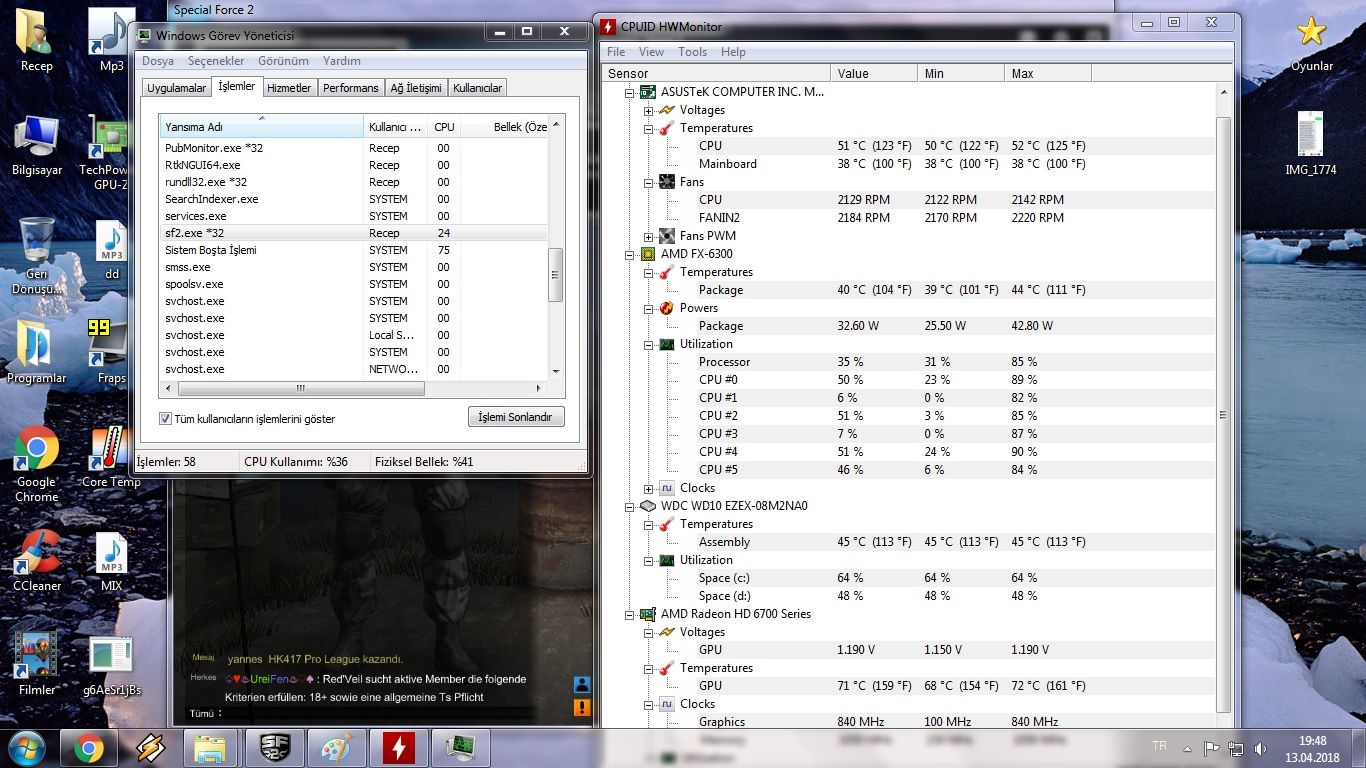This screenshot has height=768, width=1366.
Task: Select the MIX MP3 file icon
Action: pos(111,562)
